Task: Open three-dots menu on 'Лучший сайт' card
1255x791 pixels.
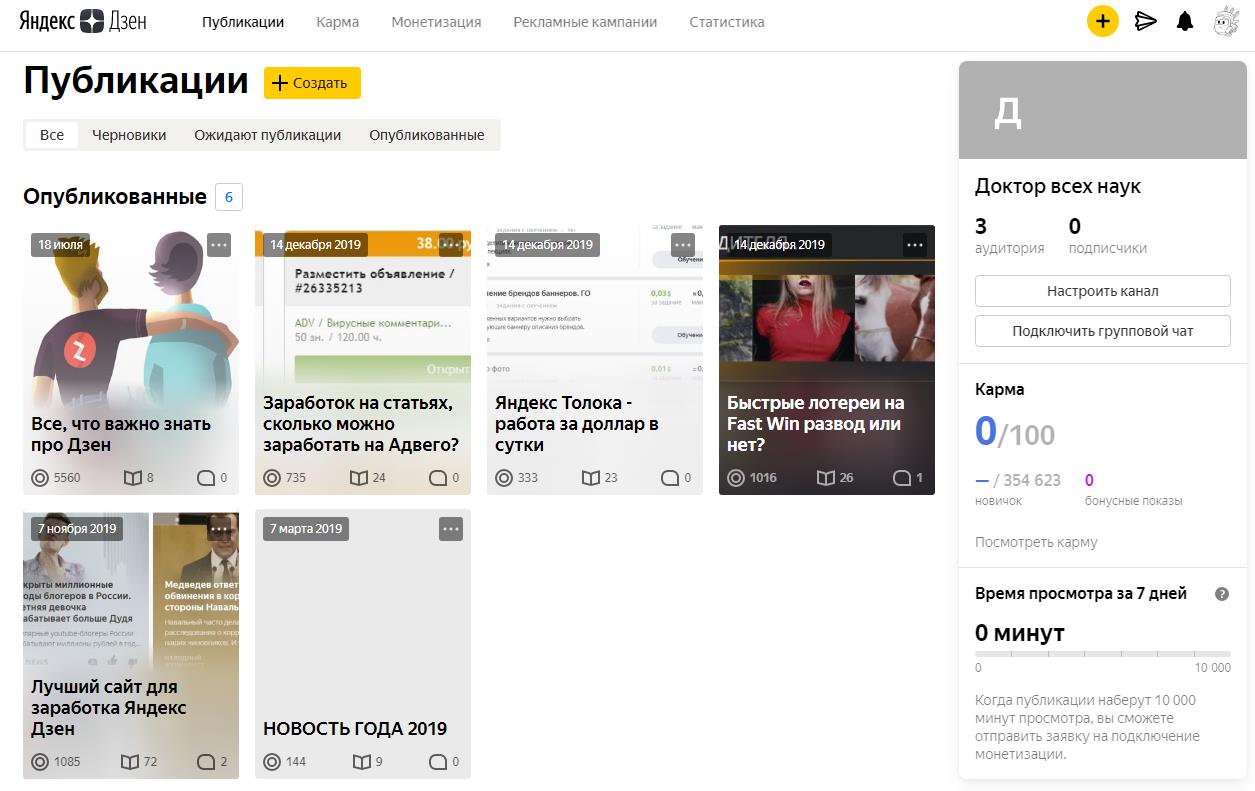Action: tap(219, 529)
